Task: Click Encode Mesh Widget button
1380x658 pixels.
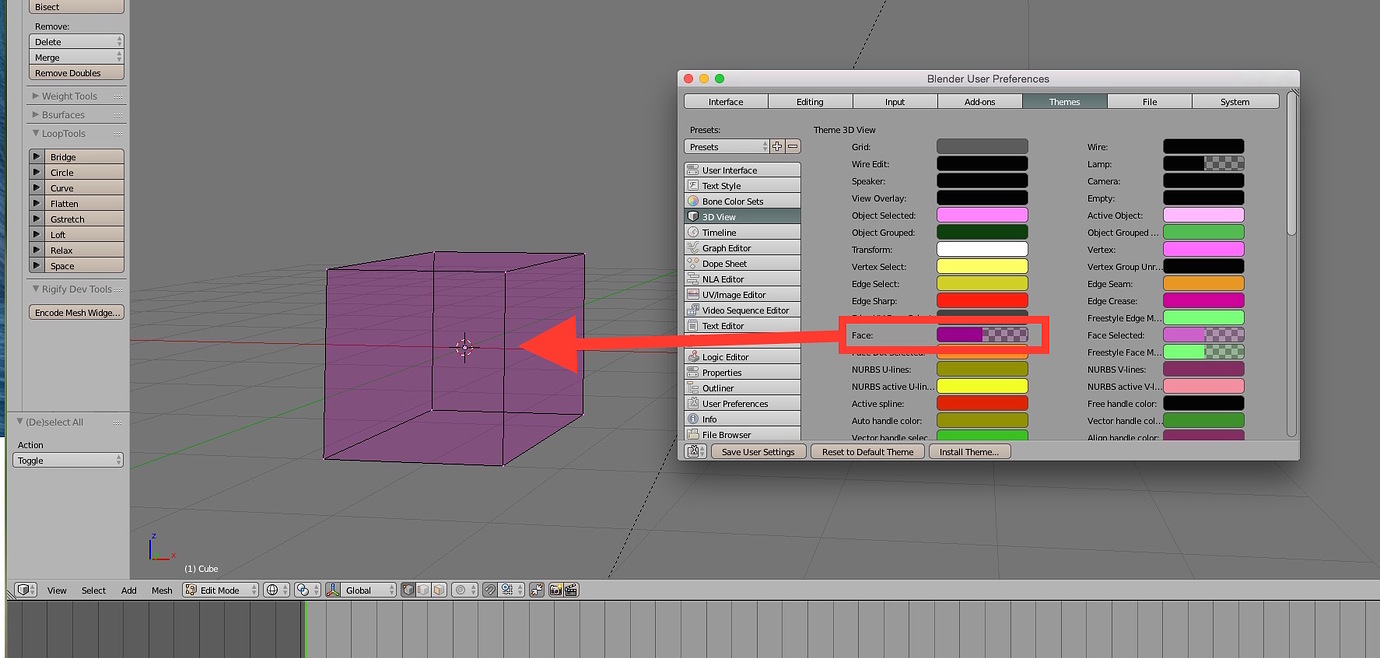Action: [77, 312]
